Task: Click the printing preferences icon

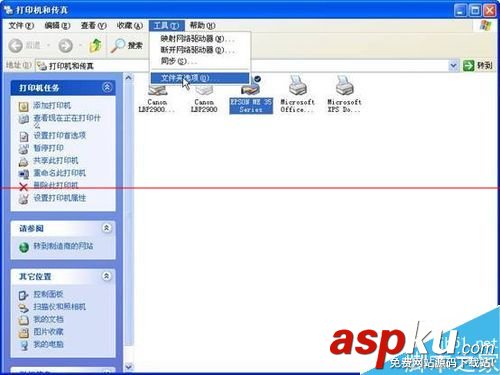Action: (x=24, y=136)
